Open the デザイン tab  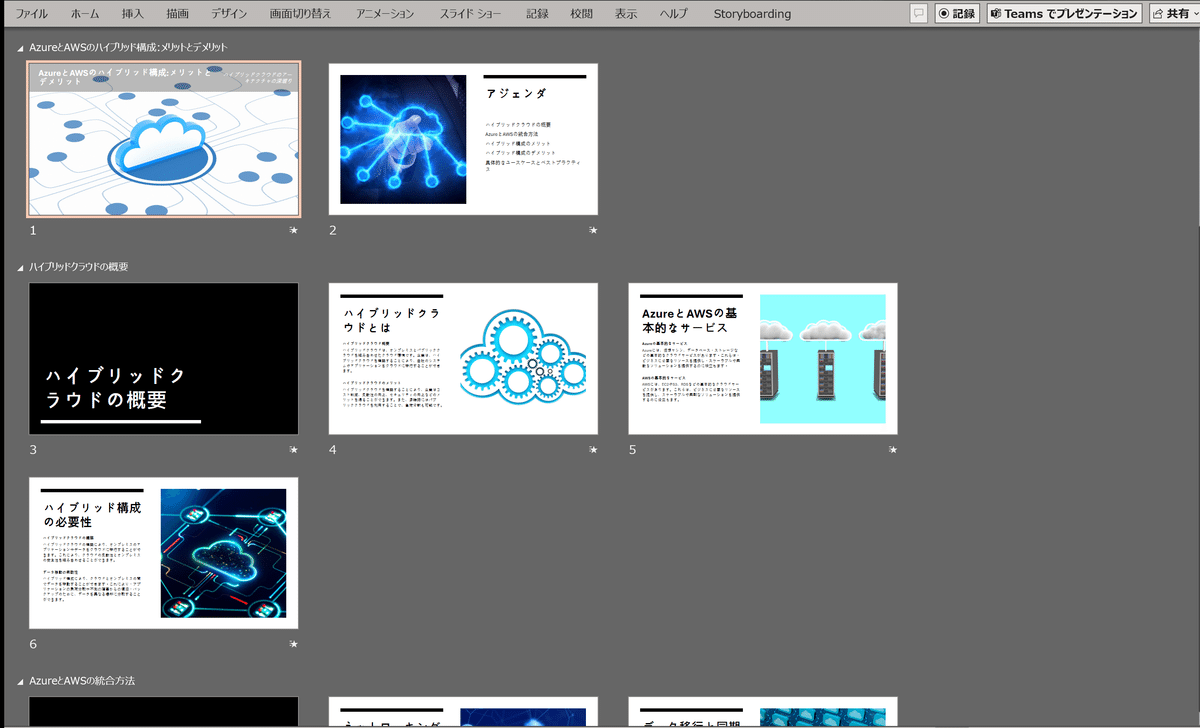pos(229,14)
